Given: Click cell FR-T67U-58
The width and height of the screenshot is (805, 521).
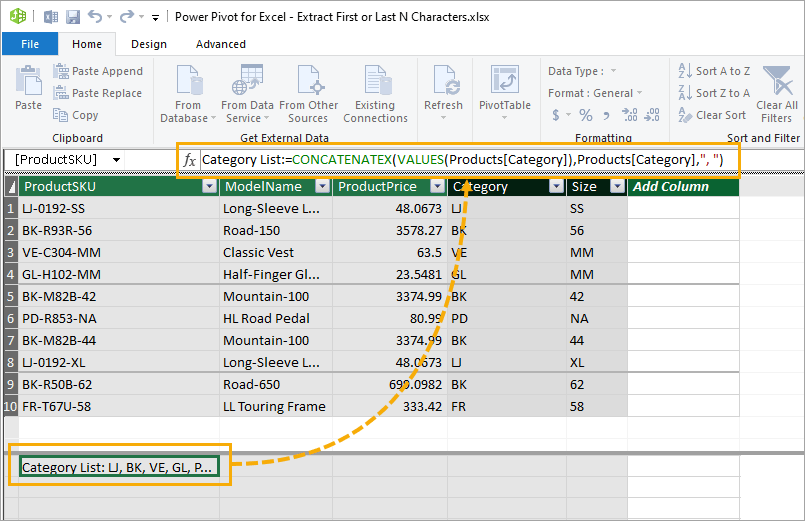Looking at the screenshot, I should pos(119,407).
